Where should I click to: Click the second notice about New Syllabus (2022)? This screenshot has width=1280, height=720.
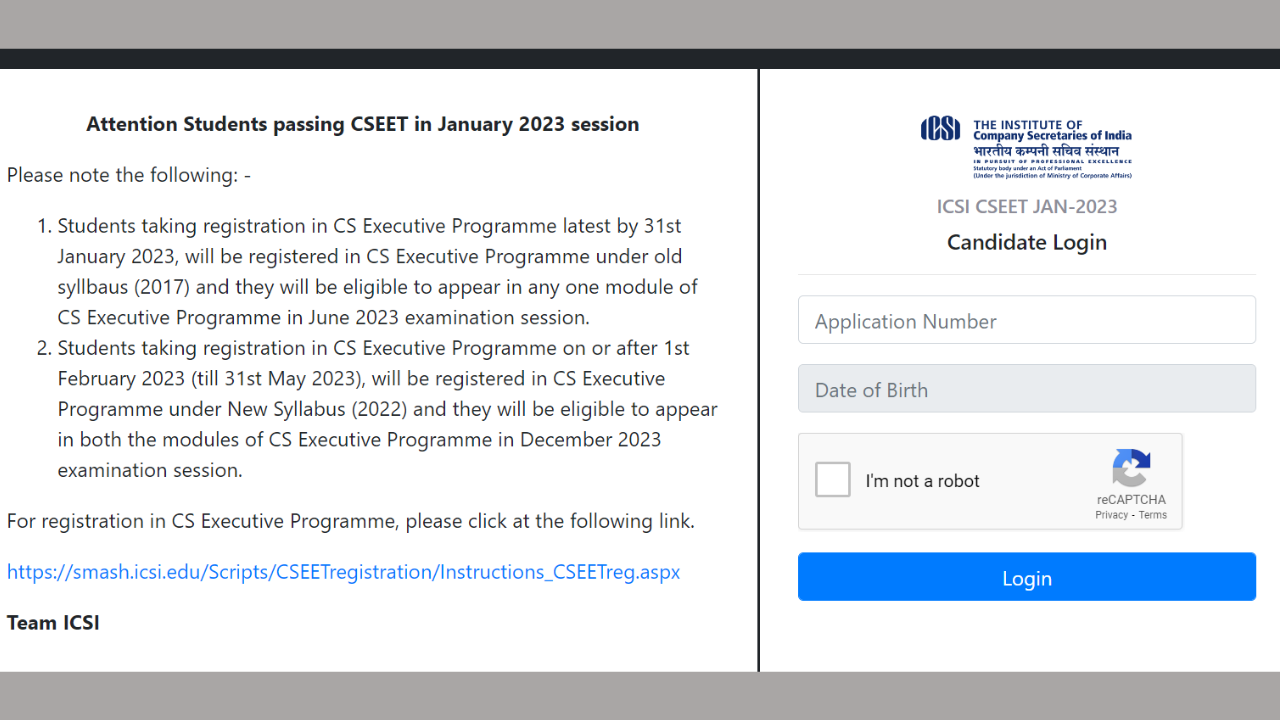(x=385, y=409)
